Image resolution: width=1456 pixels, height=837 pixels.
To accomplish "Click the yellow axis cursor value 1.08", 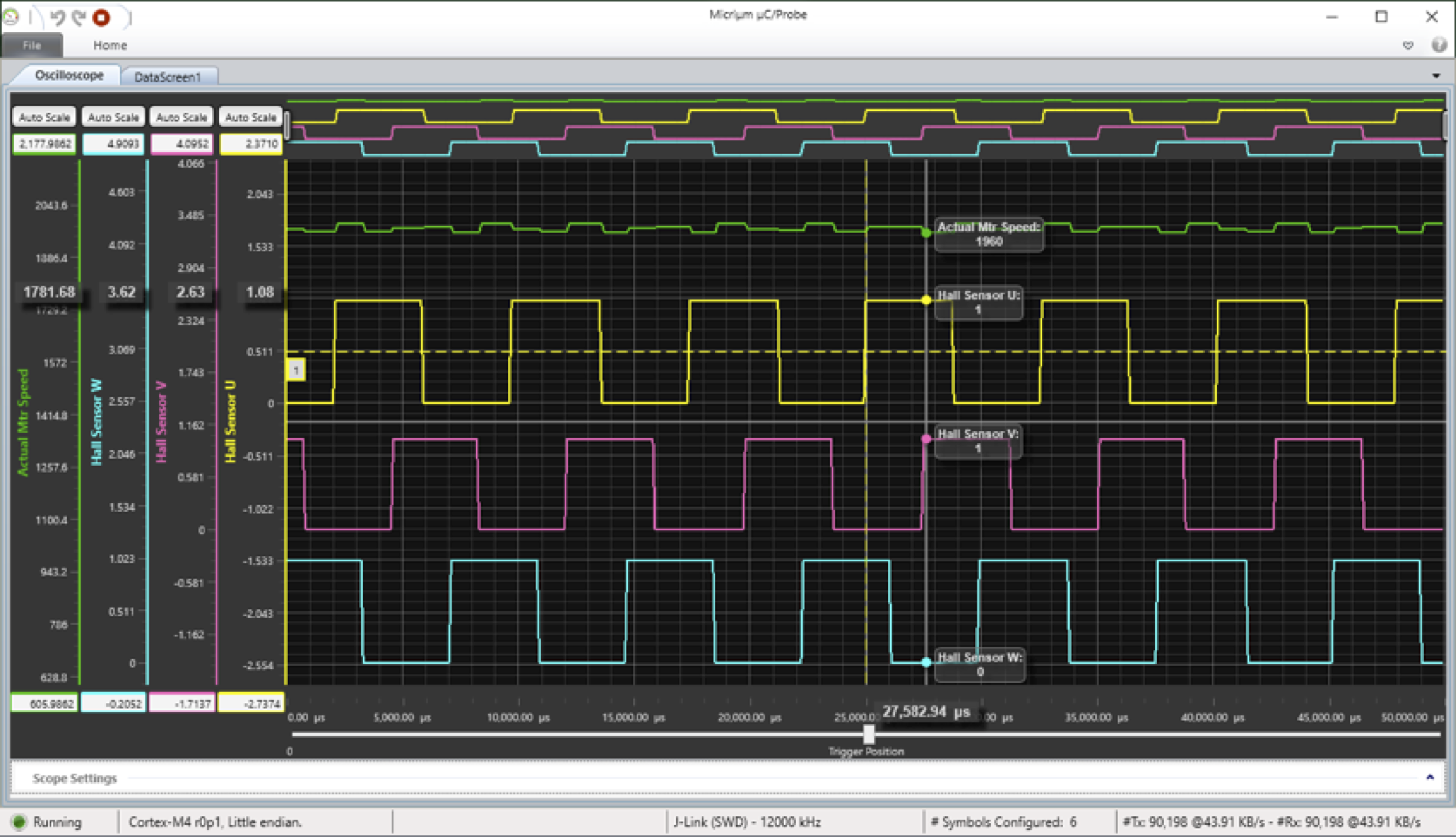I will 260,292.
